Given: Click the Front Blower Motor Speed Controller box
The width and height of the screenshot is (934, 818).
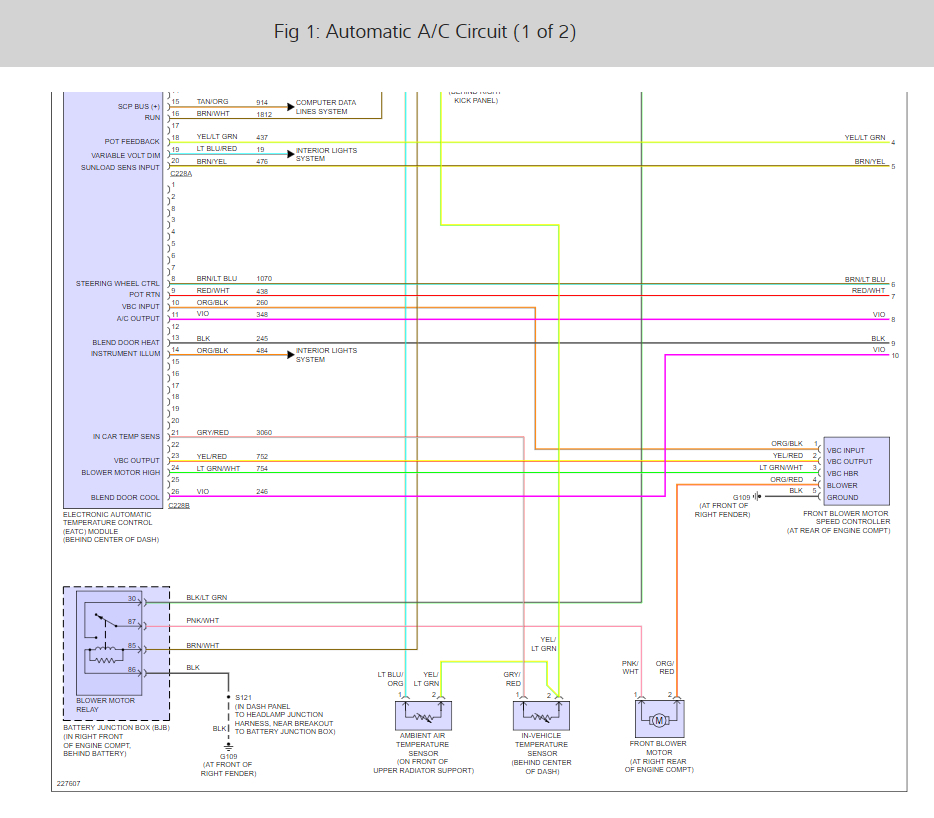Looking at the screenshot, I should tap(857, 471).
